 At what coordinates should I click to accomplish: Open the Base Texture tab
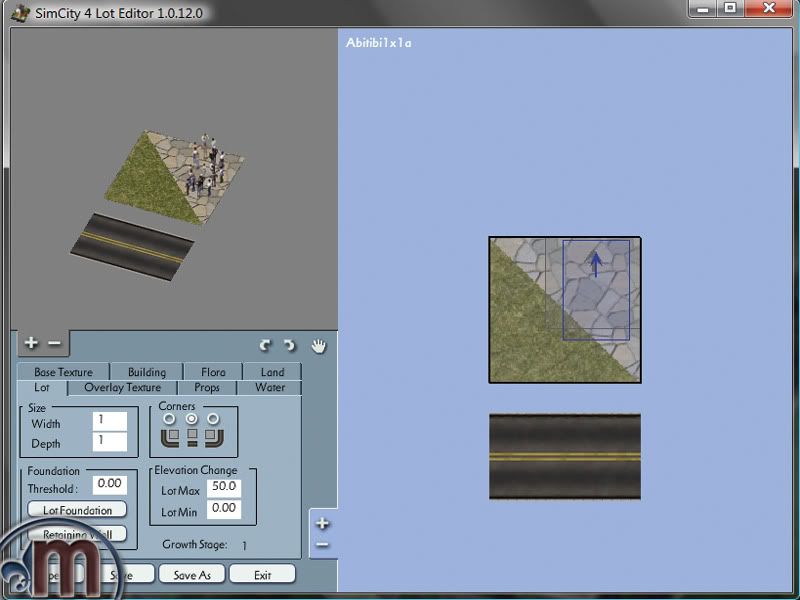tap(63, 372)
